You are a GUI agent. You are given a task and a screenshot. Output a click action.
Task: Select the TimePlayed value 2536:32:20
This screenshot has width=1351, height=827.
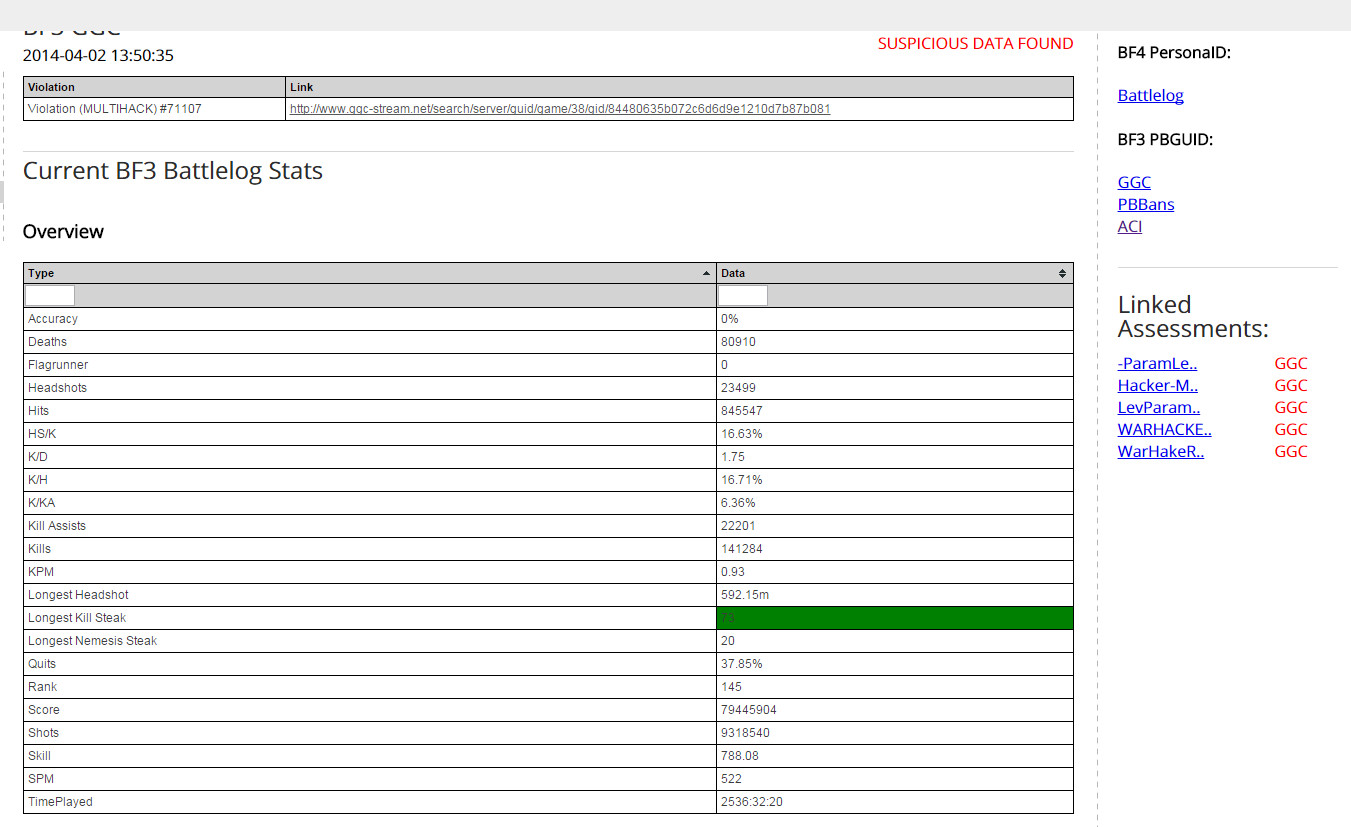click(752, 802)
